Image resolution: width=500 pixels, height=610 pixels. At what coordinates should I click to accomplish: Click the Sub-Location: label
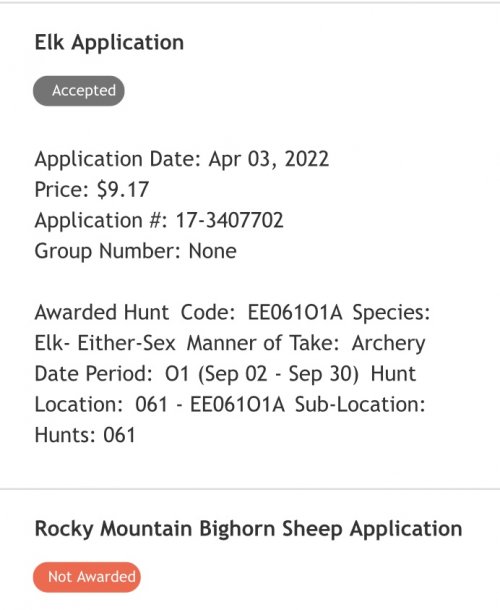360,404
